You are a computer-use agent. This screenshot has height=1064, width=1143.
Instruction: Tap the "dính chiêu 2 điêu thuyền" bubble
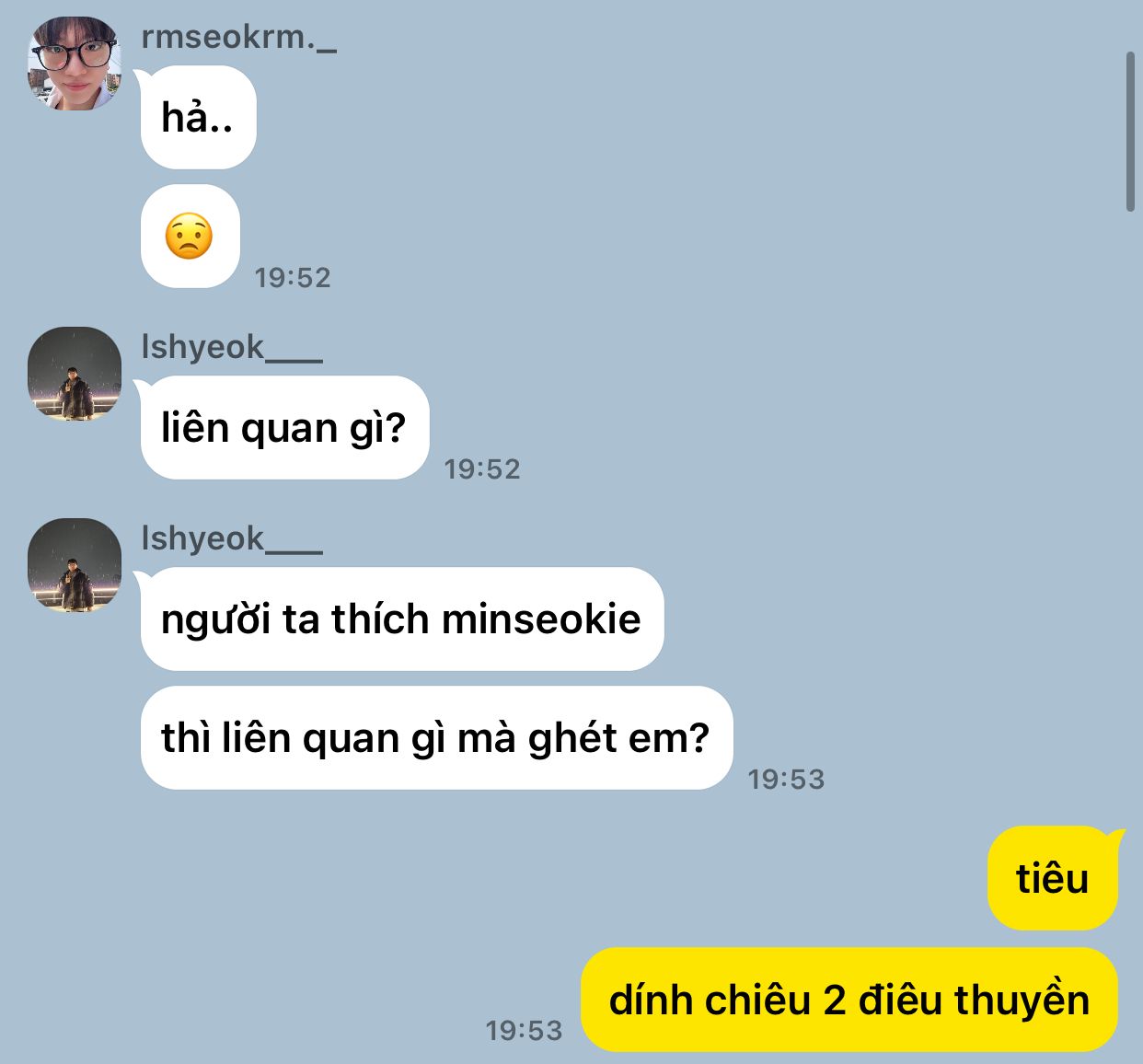coord(849,1000)
